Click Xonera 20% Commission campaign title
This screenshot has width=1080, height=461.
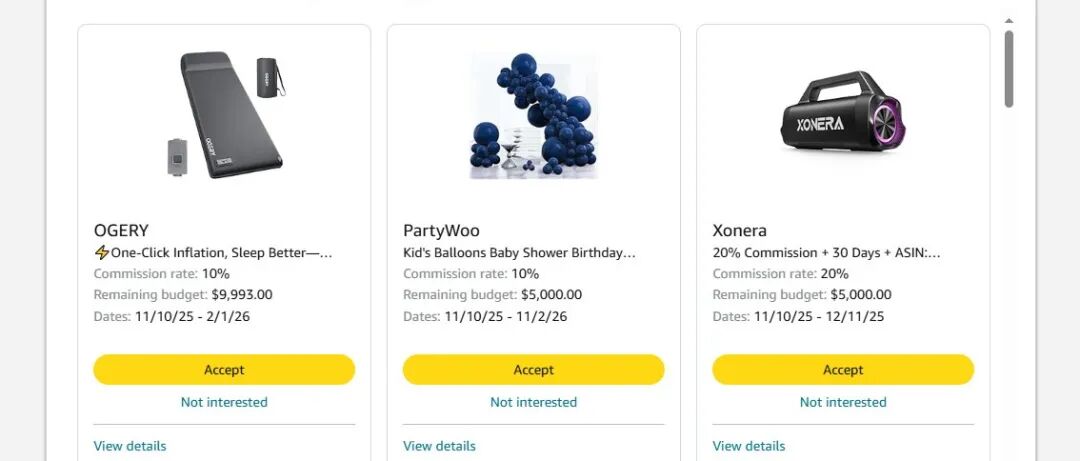tap(826, 253)
